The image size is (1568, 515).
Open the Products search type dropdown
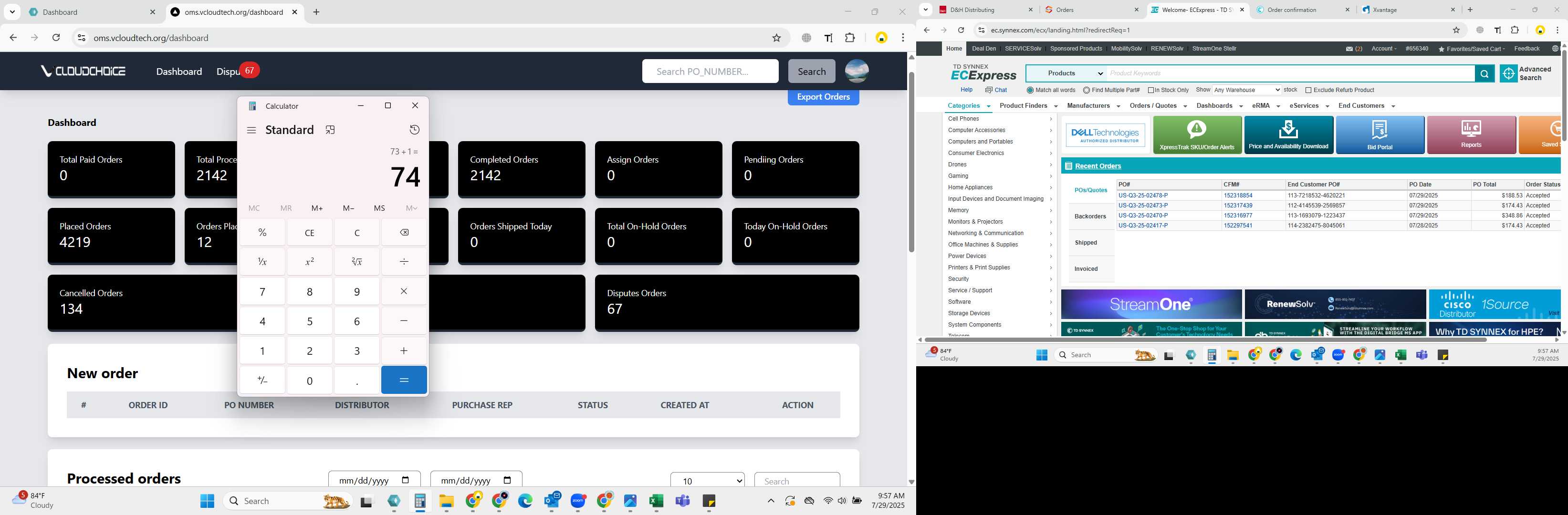click(x=1066, y=73)
